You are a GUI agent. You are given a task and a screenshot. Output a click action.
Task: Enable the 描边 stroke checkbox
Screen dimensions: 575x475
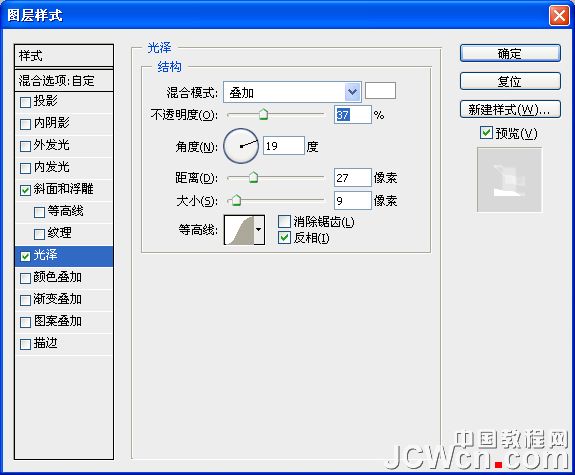coord(25,344)
